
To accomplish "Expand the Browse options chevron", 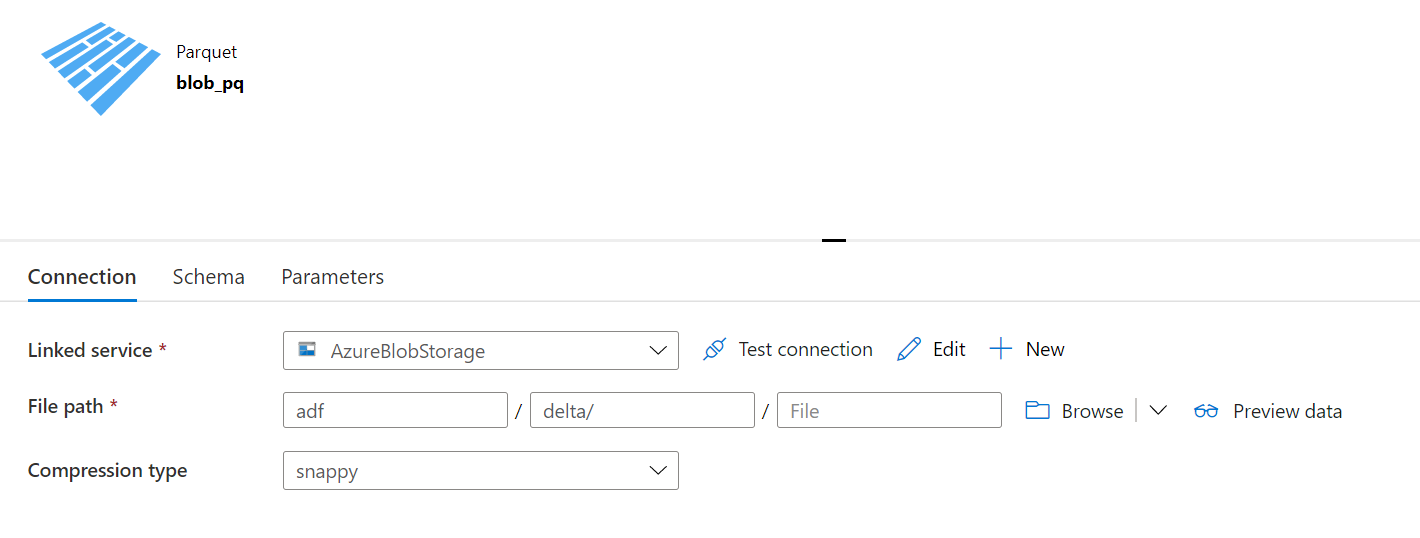I will [x=1158, y=411].
